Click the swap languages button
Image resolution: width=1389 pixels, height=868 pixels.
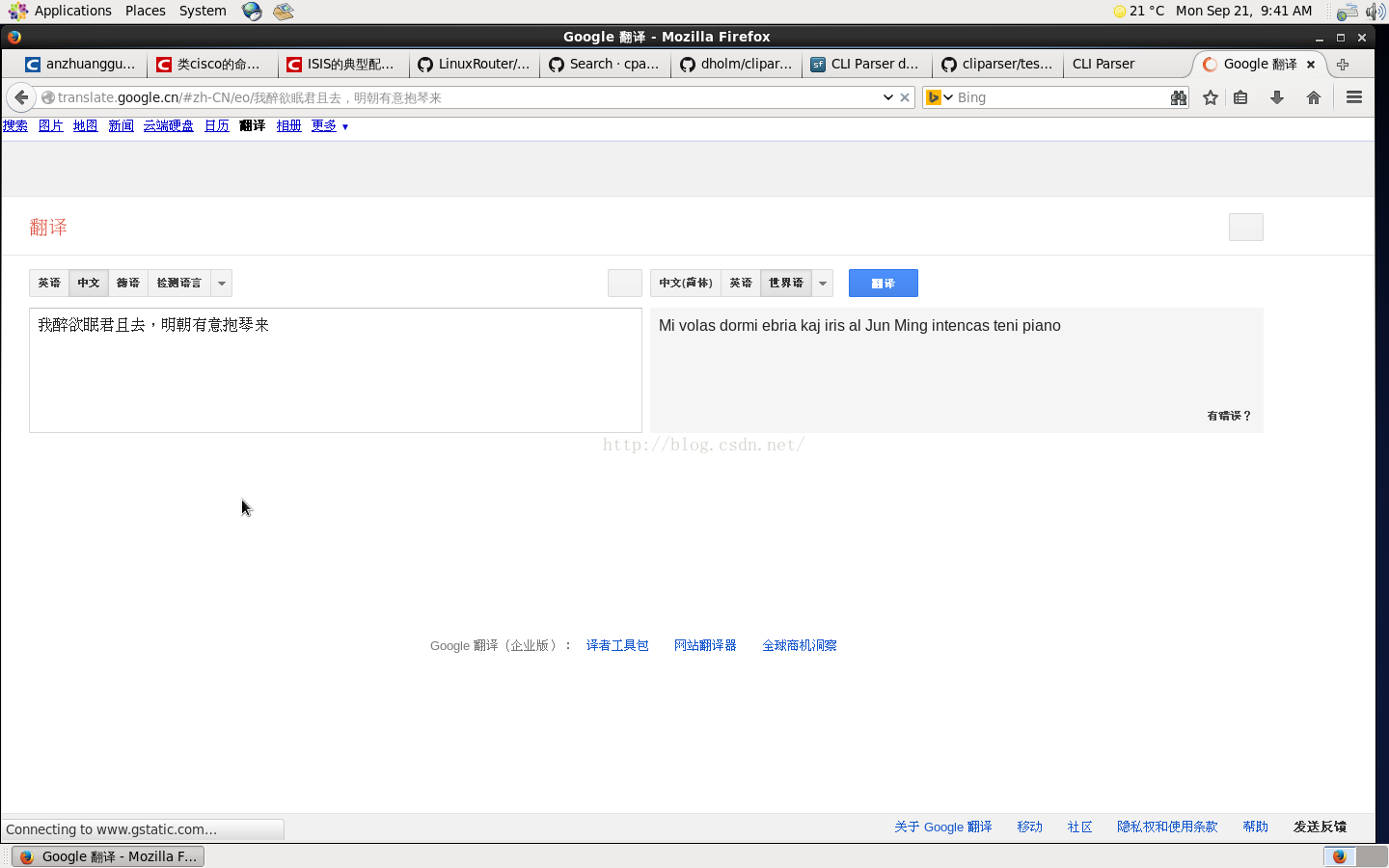pyautogui.click(x=625, y=283)
